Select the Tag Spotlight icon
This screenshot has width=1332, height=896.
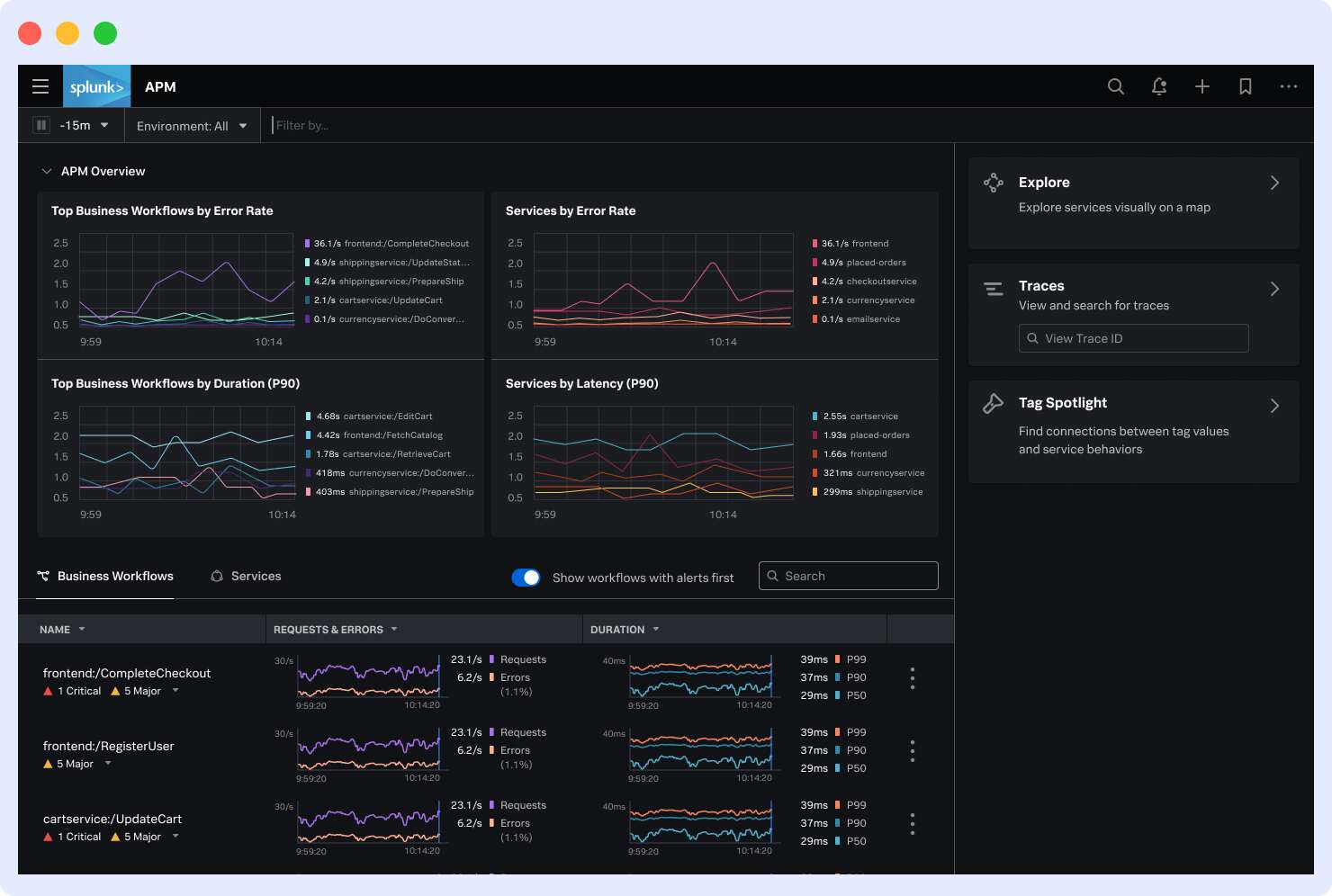click(x=994, y=404)
